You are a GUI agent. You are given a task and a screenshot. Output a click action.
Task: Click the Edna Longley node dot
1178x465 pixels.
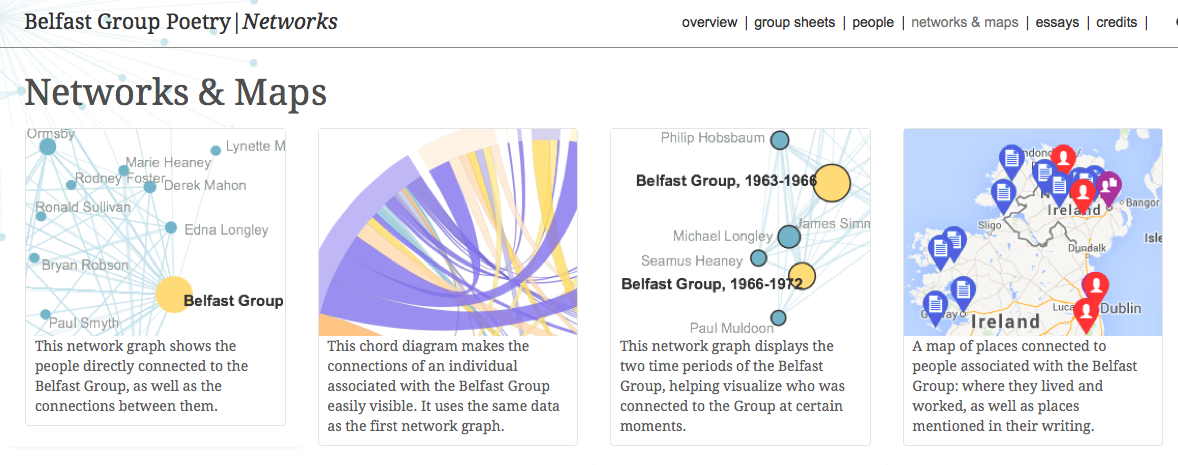pyautogui.click(x=171, y=228)
